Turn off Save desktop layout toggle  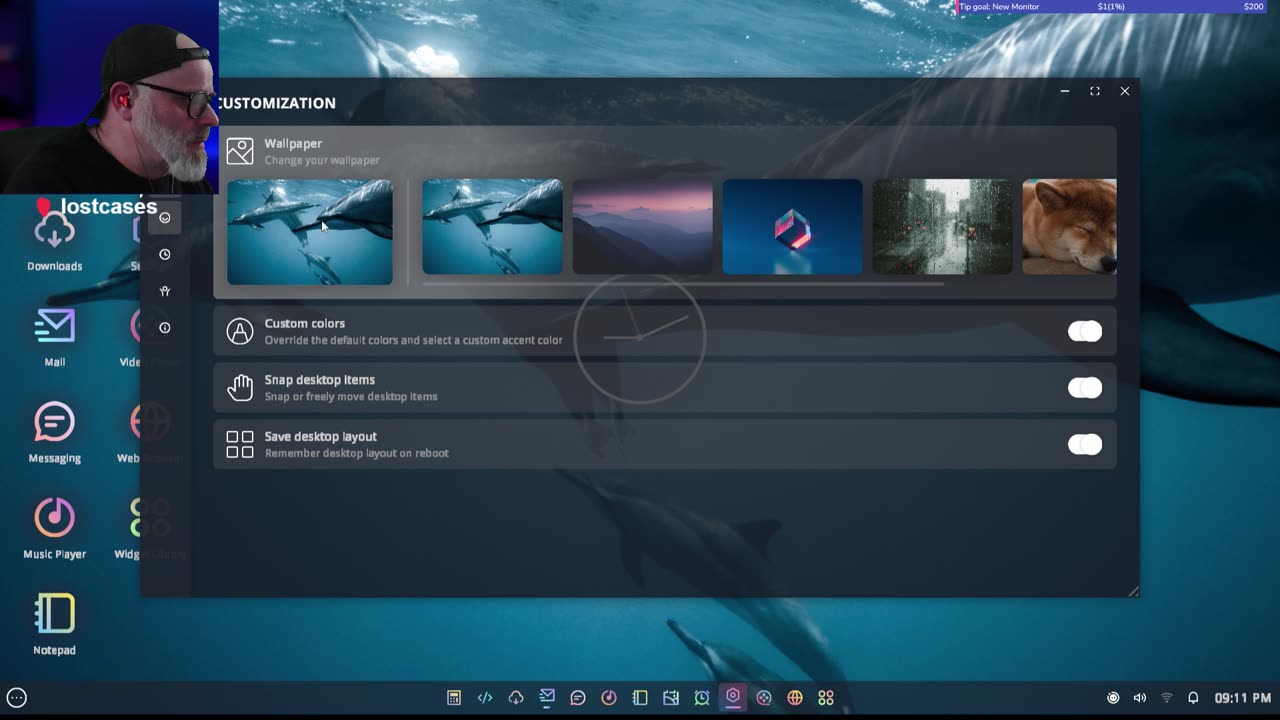click(x=1084, y=445)
